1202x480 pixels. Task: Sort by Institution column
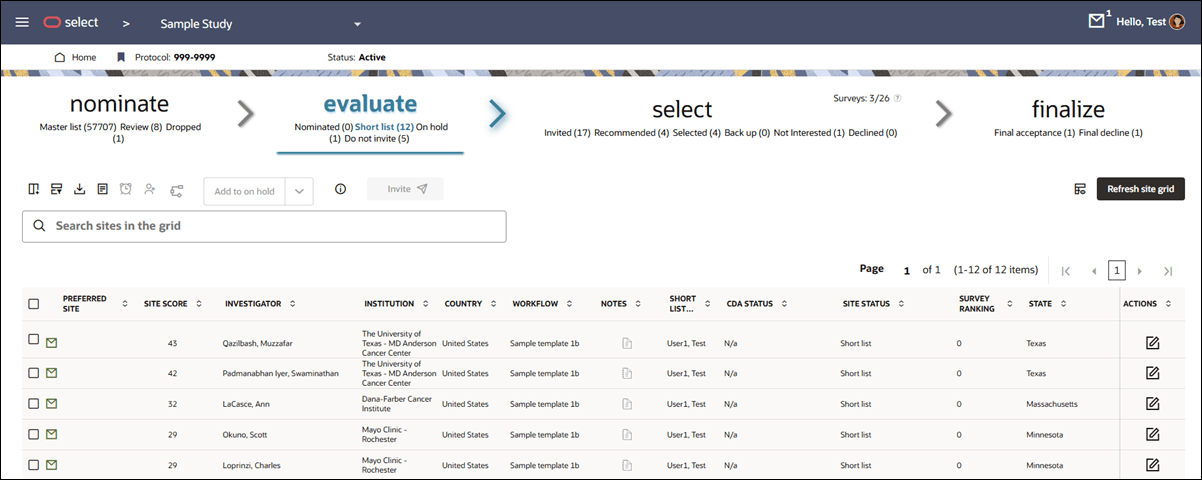425,304
